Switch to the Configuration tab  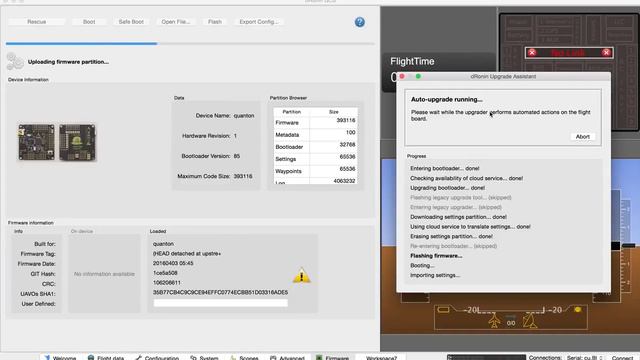[157, 358]
